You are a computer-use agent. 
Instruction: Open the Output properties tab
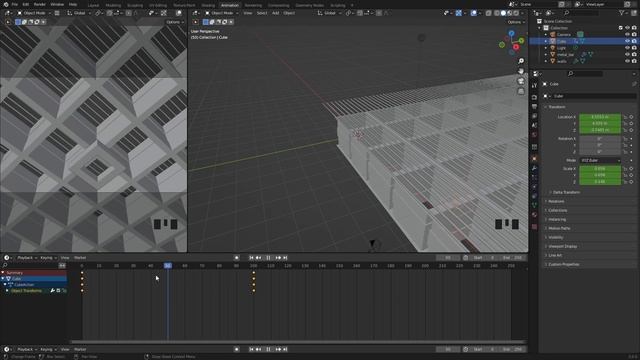coord(534,107)
